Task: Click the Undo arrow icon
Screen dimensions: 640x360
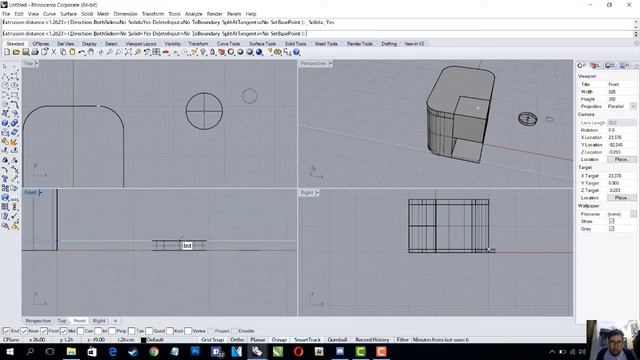Action: coord(82,52)
